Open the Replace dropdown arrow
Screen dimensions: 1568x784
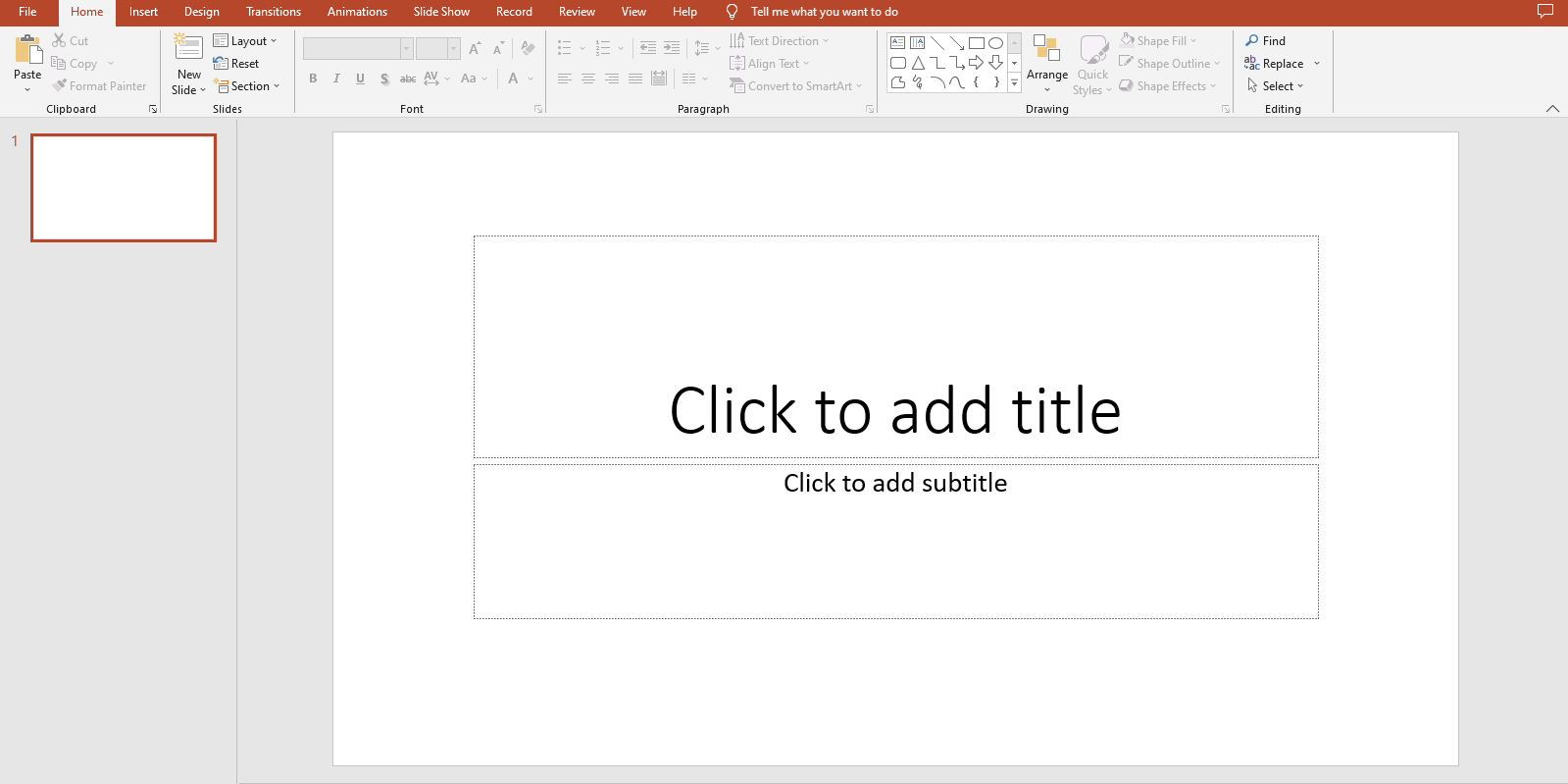(x=1317, y=64)
